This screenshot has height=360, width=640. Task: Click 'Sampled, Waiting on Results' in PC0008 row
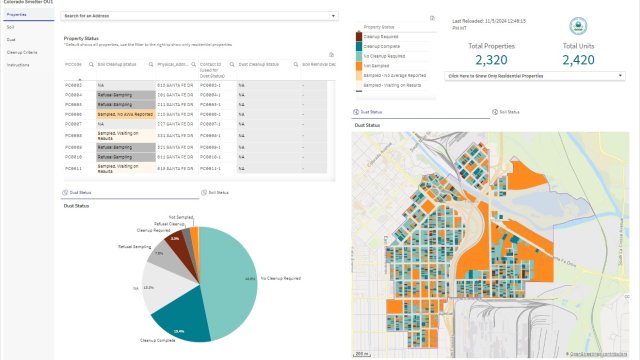tap(126, 136)
